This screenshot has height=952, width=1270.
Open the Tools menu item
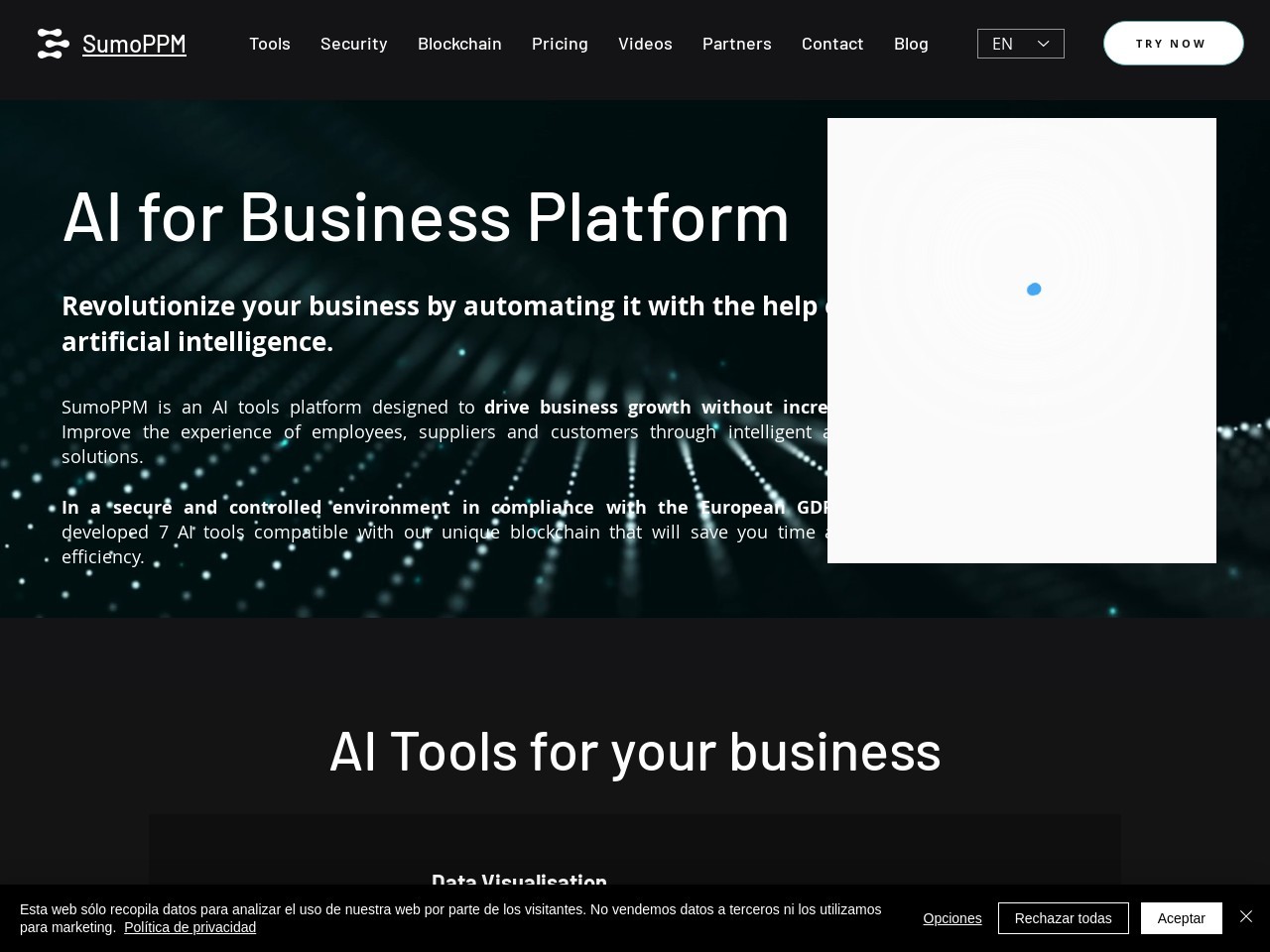coord(270,44)
